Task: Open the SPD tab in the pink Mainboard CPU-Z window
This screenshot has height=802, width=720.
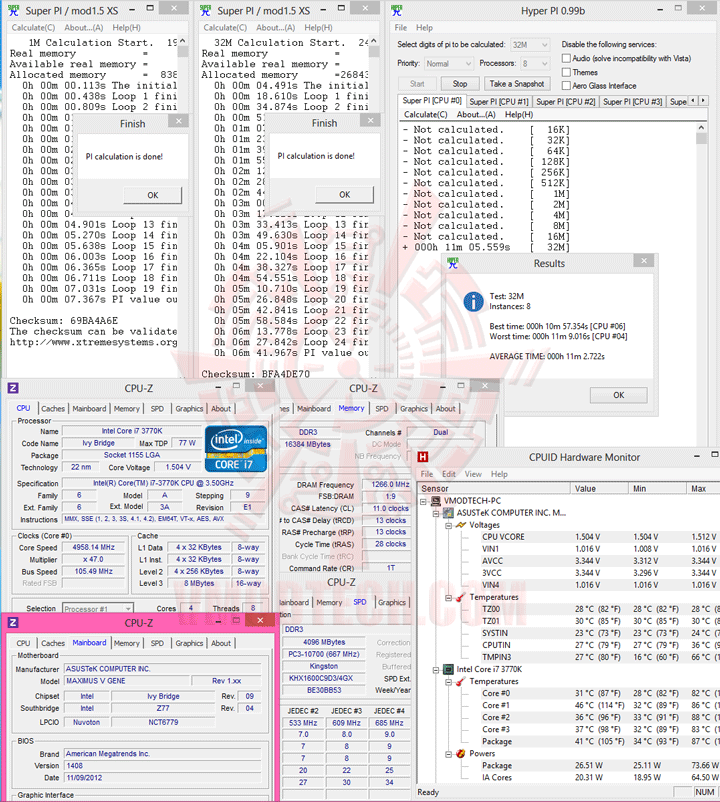Action: pyautogui.click(x=157, y=643)
